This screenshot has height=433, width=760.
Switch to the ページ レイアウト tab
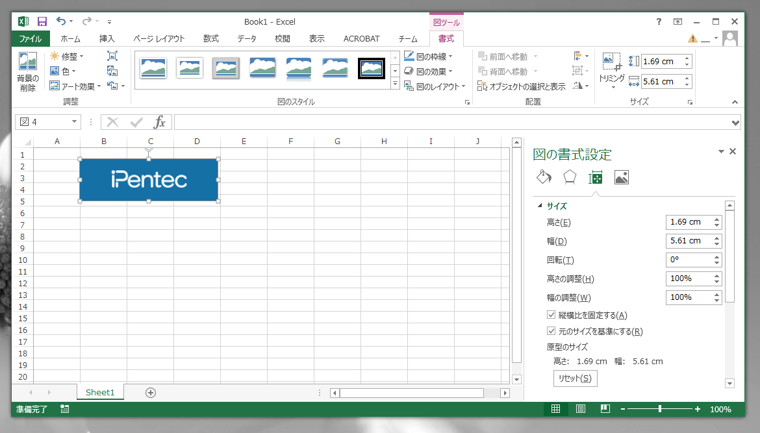tap(159, 39)
